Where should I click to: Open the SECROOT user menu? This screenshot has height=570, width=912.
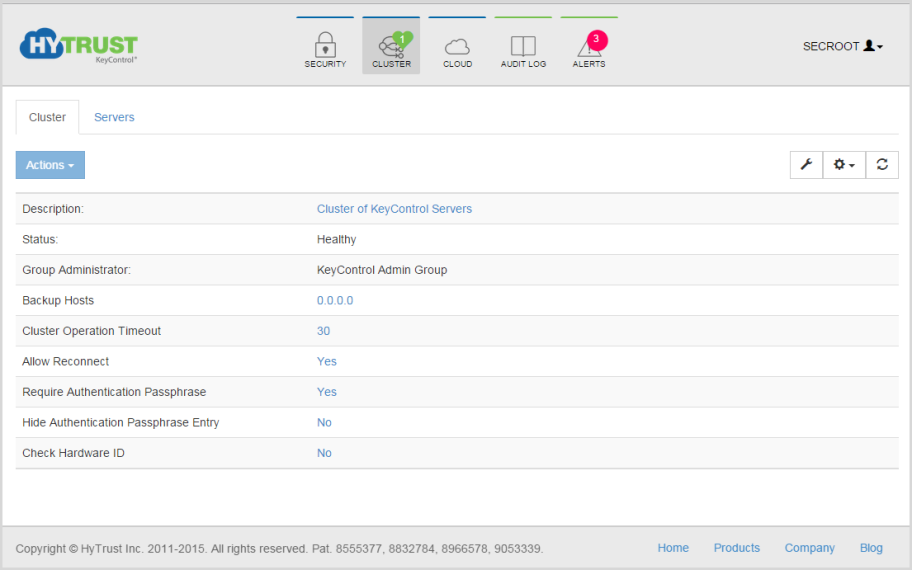coord(843,46)
